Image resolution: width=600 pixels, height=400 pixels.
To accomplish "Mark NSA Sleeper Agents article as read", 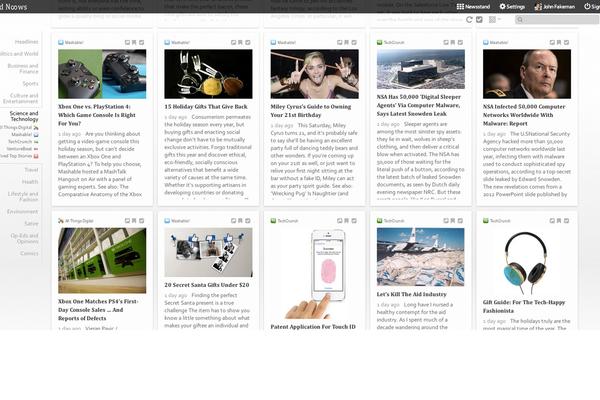I will [x=461, y=43].
